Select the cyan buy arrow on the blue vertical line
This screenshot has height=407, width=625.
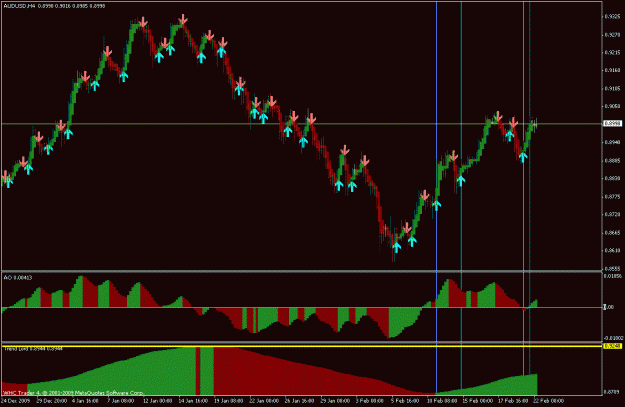[436, 205]
